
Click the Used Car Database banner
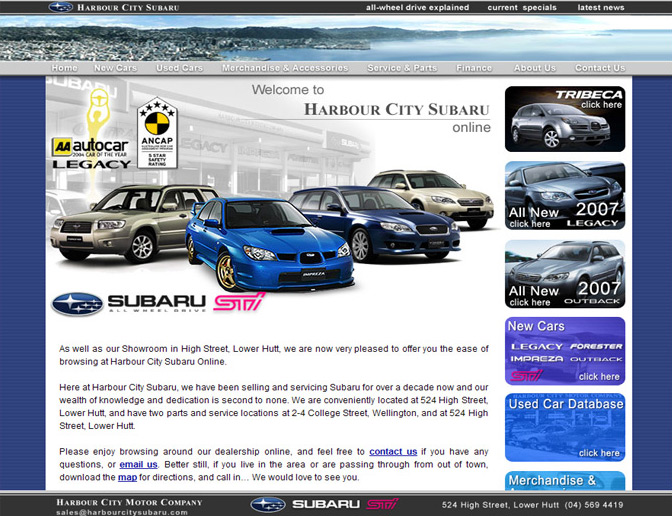pos(565,427)
